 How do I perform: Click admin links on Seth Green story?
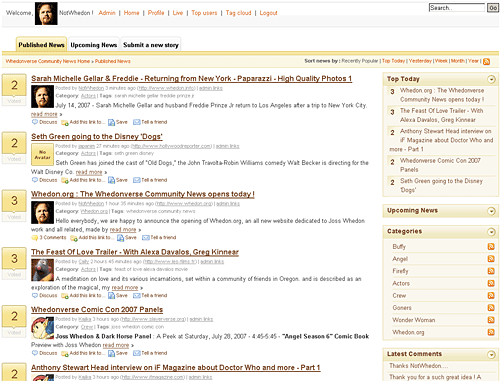pyautogui.click(x=228, y=146)
